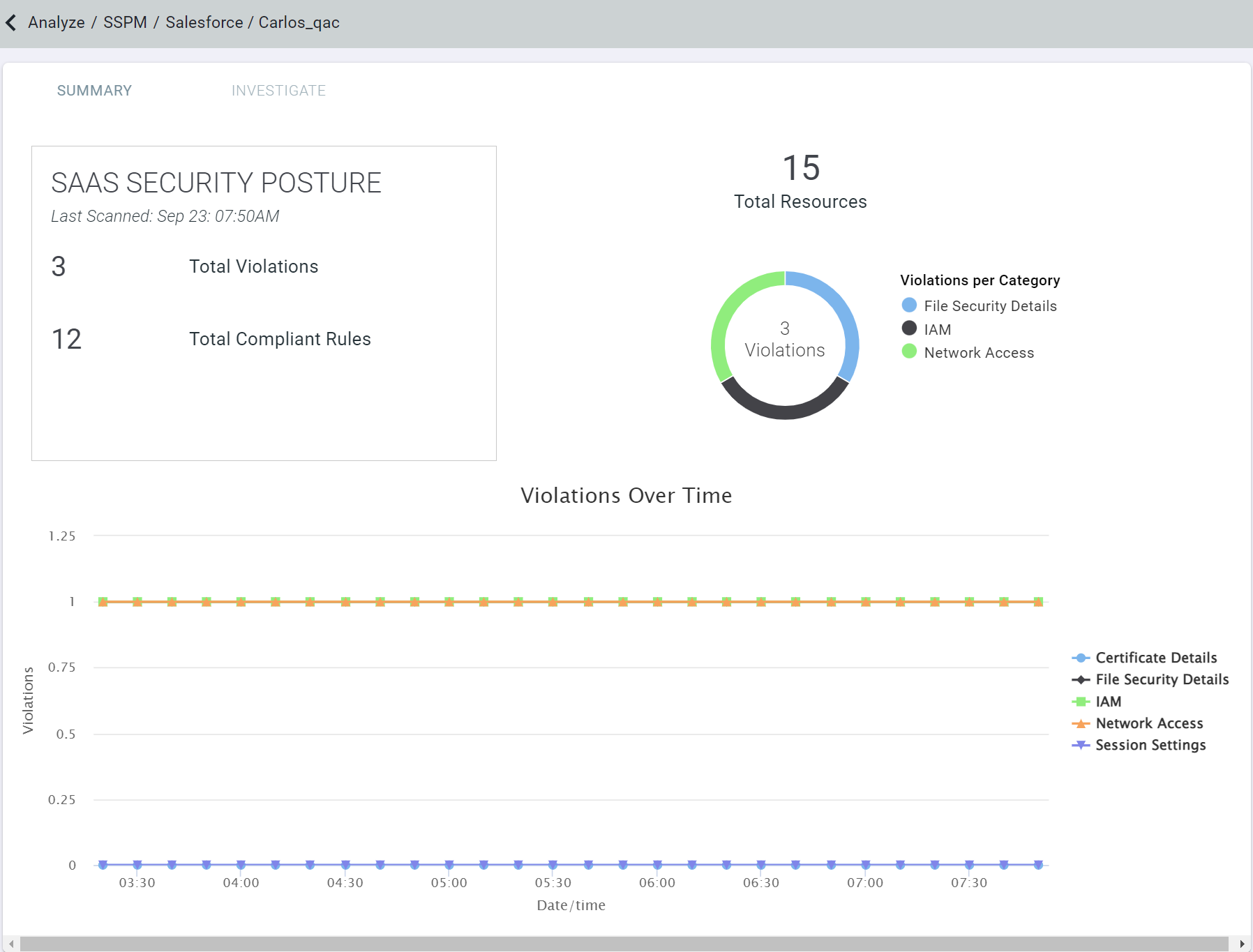Toggle IAM category in donut legend
1253x952 pixels.
[937, 329]
